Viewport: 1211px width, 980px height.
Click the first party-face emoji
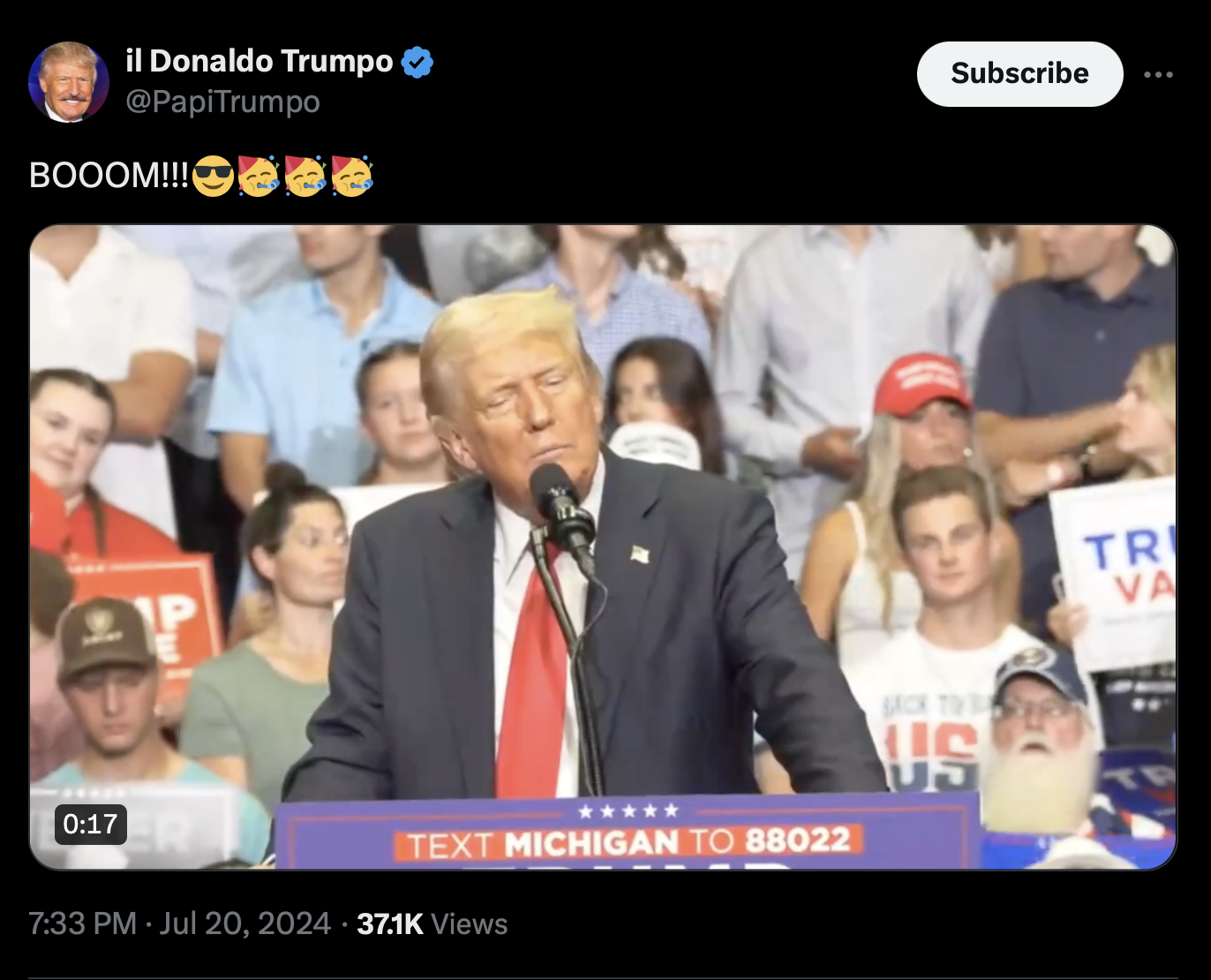click(x=259, y=175)
